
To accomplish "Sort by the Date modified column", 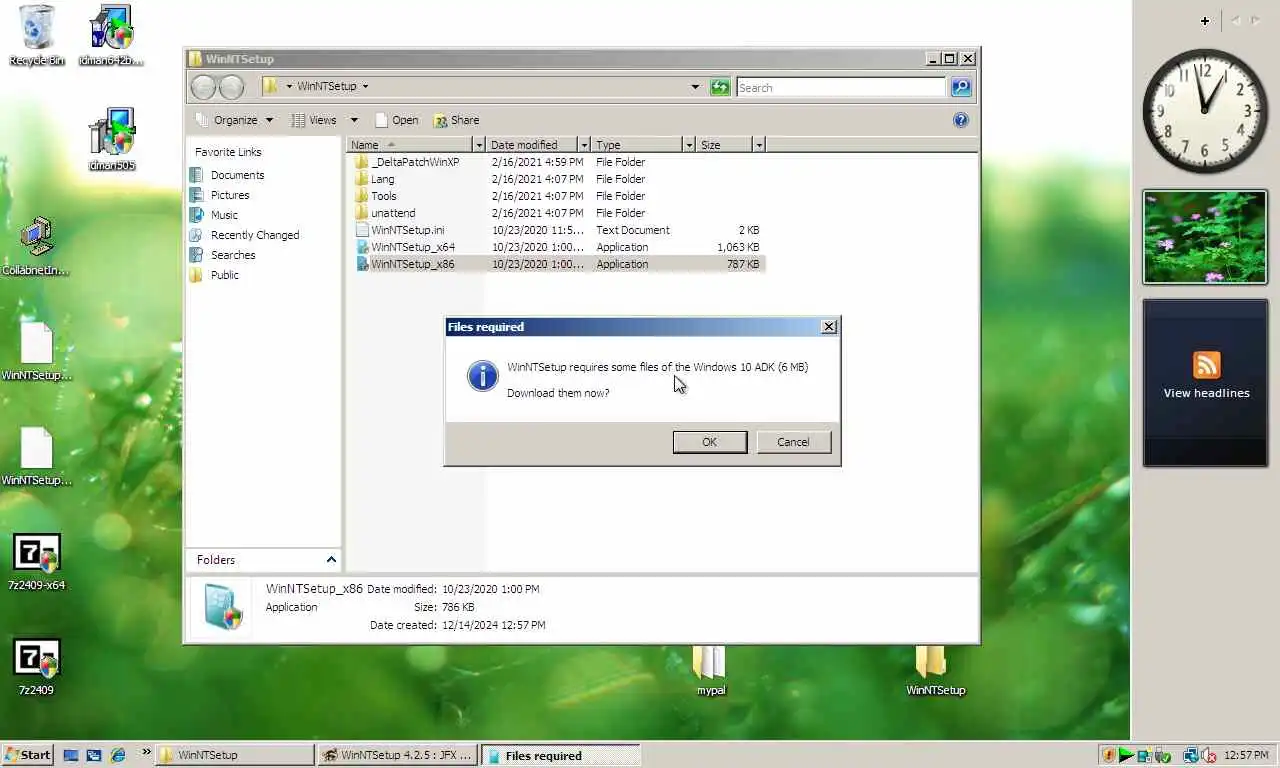I will (x=533, y=145).
